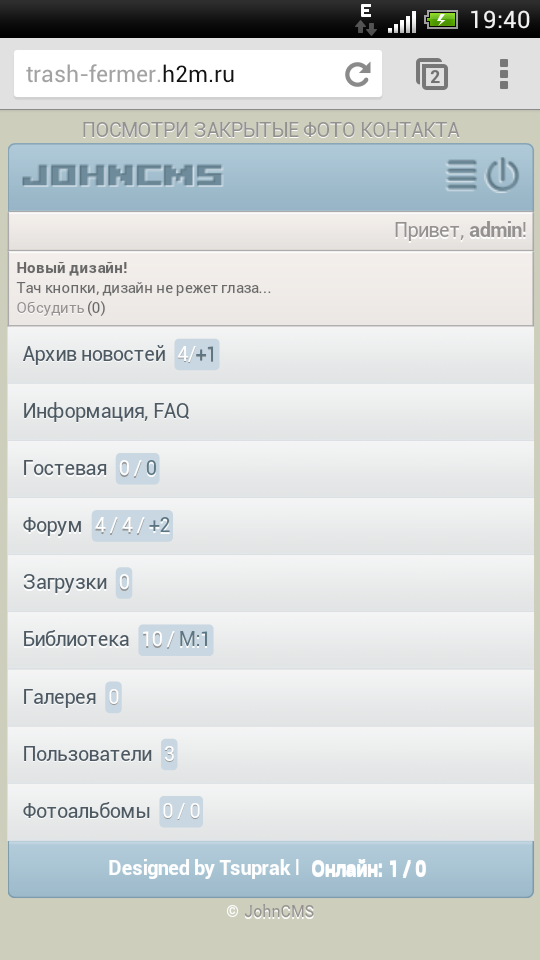Open the Форум section

271,526
